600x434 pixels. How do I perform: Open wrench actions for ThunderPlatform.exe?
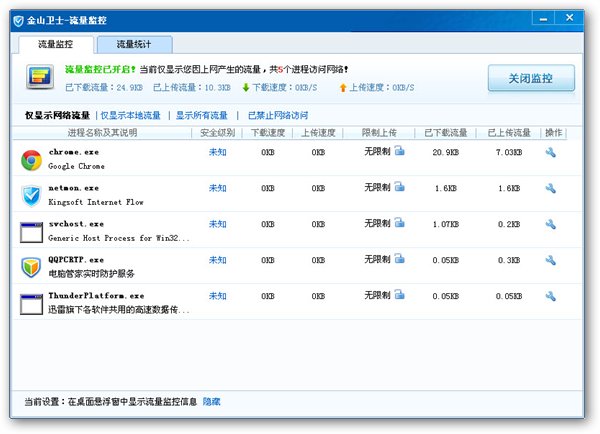coord(551,296)
